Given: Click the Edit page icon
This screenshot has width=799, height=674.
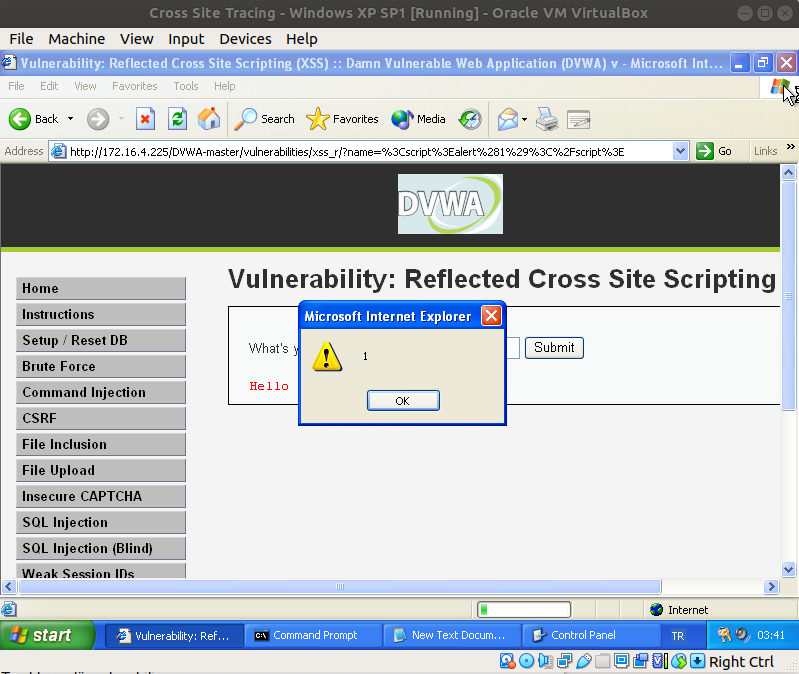Looking at the screenshot, I should click(x=578, y=119).
